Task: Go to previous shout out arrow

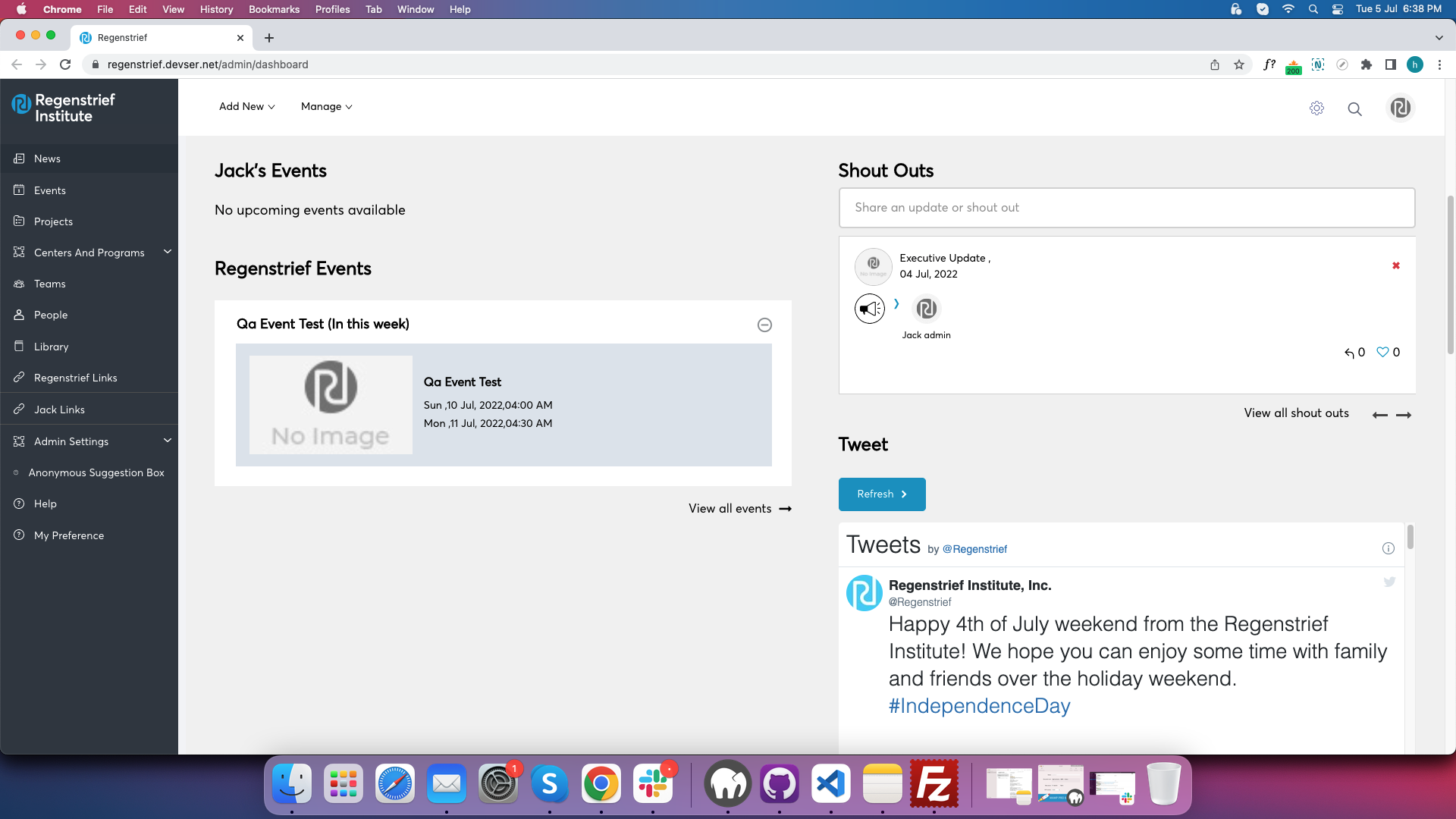Action: click(x=1379, y=415)
